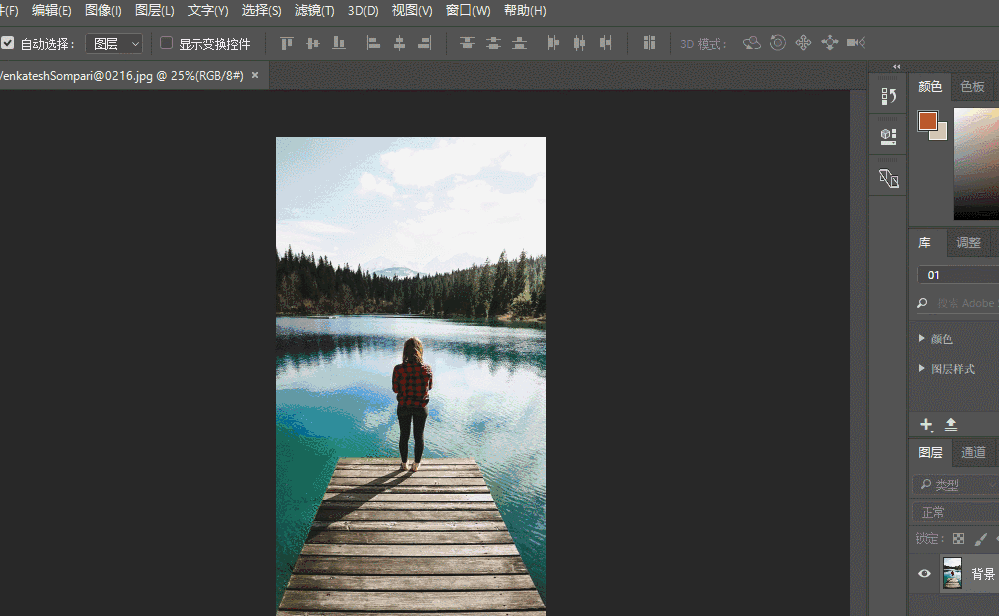Image resolution: width=999 pixels, height=616 pixels.
Task: Click the lock image pixels brush icon
Action: tap(981, 539)
